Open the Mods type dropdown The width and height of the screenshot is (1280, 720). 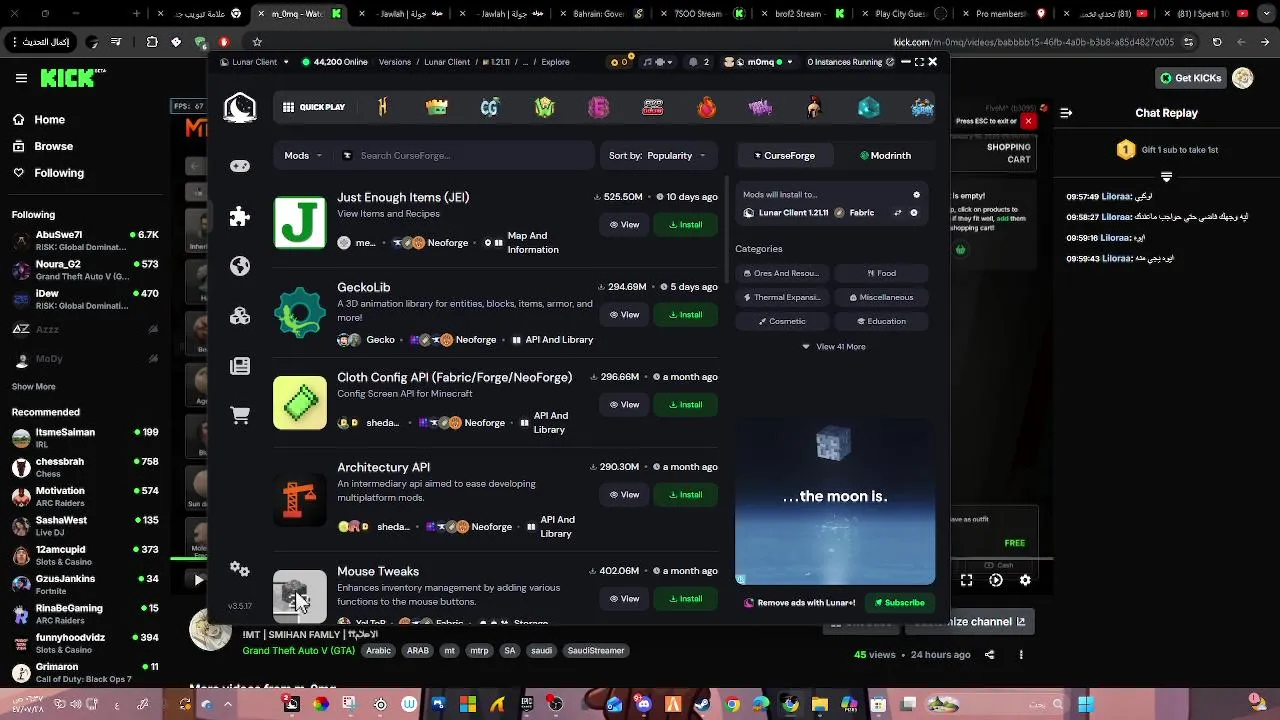click(303, 155)
